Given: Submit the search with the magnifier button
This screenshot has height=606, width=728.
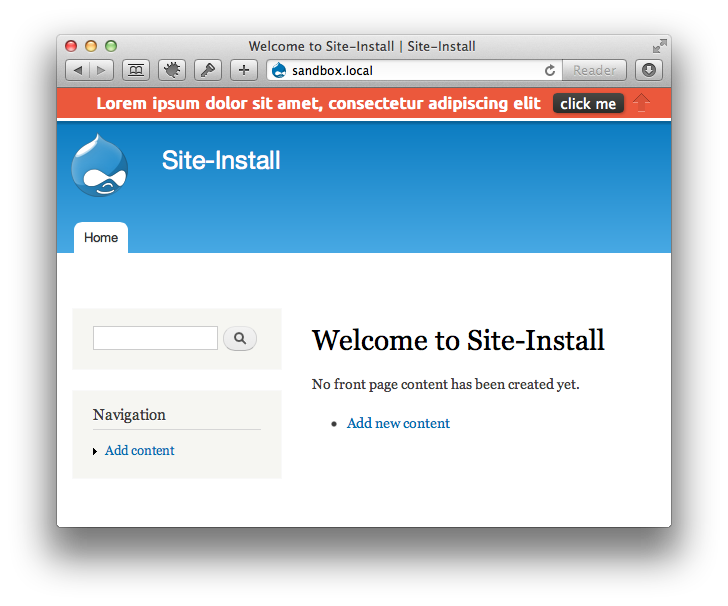Looking at the screenshot, I should (240, 338).
